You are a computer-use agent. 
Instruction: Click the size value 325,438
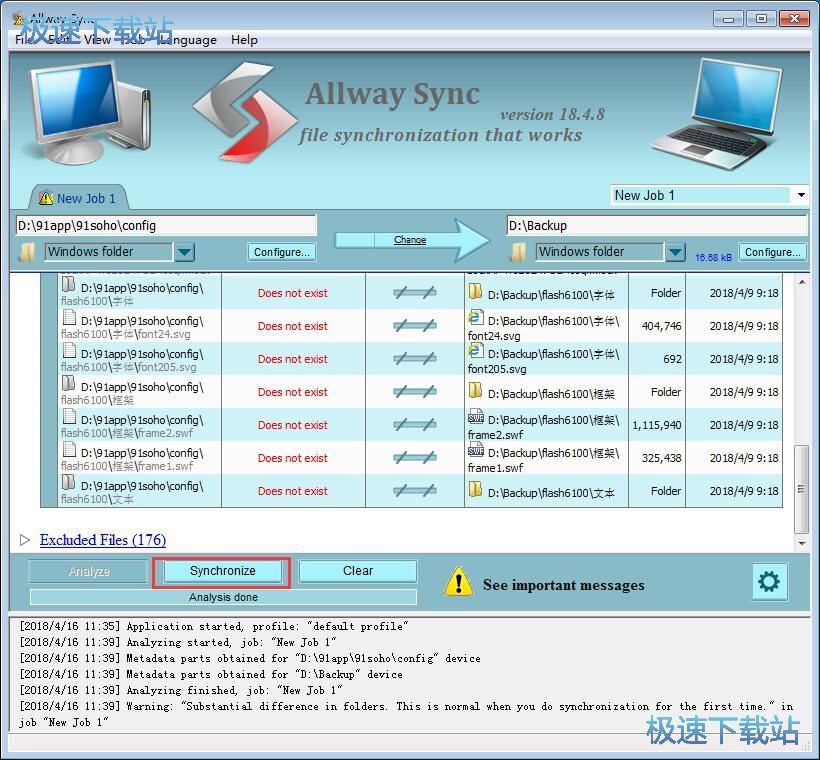pyautogui.click(x=661, y=458)
